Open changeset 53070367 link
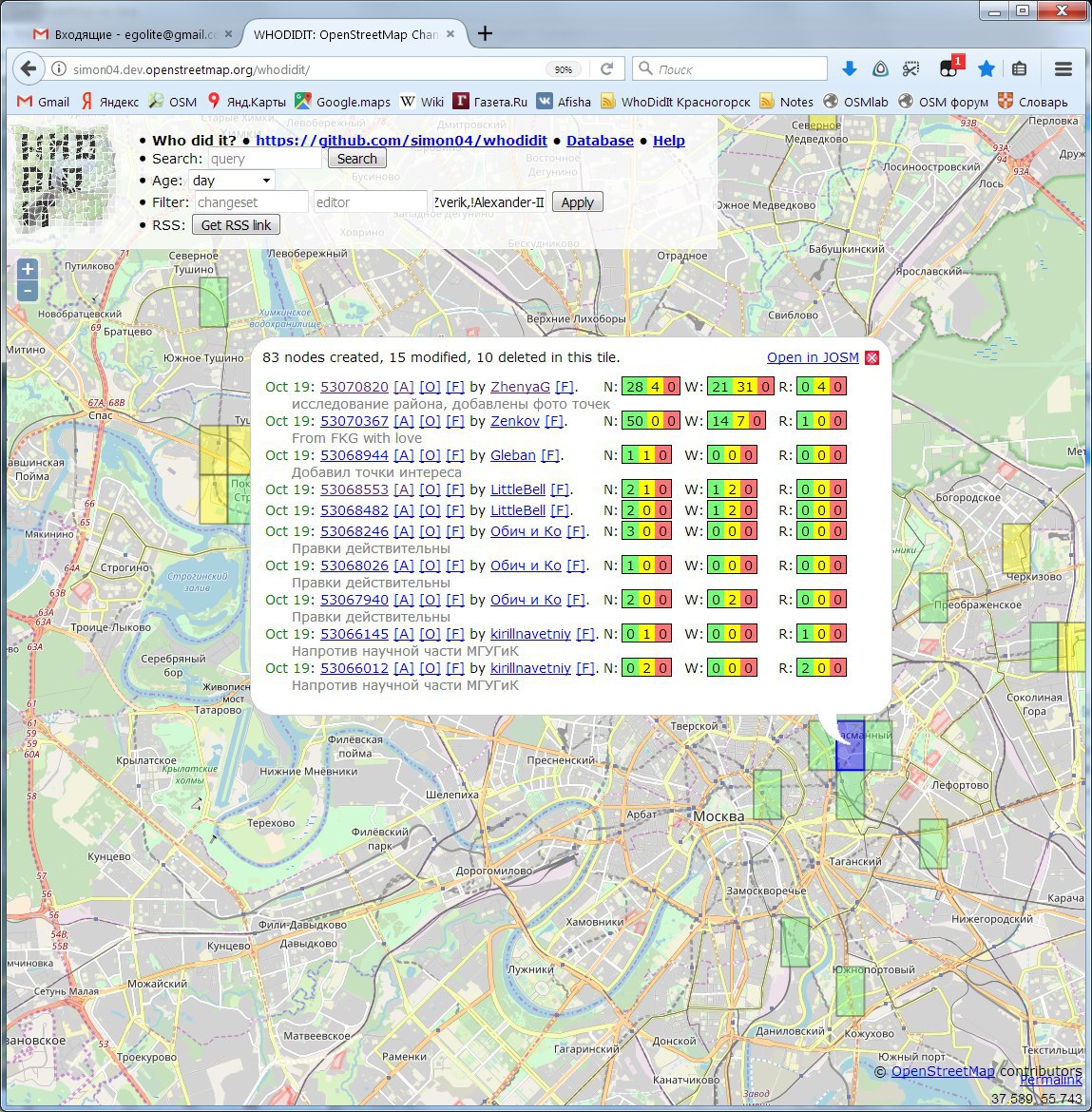The image size is (1092, 1112). pos(354,420)
